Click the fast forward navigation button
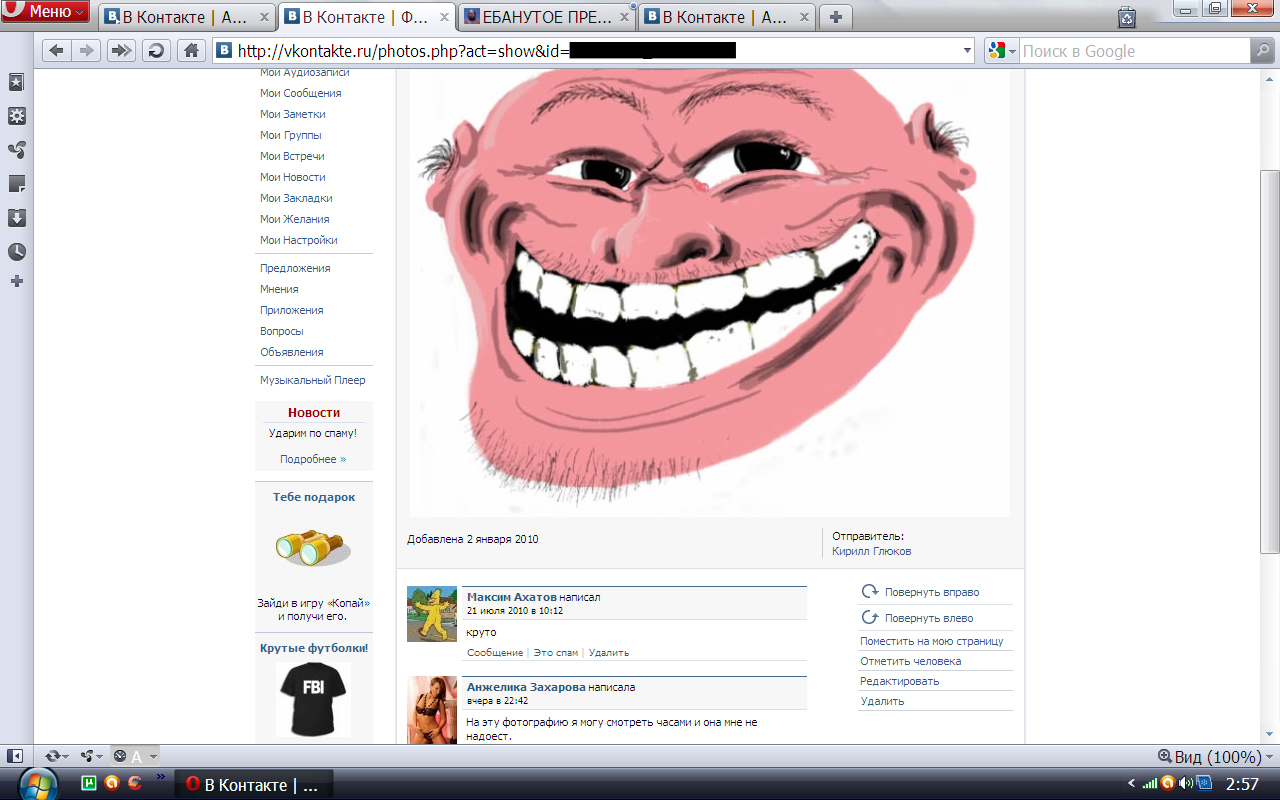 [122, 51]
